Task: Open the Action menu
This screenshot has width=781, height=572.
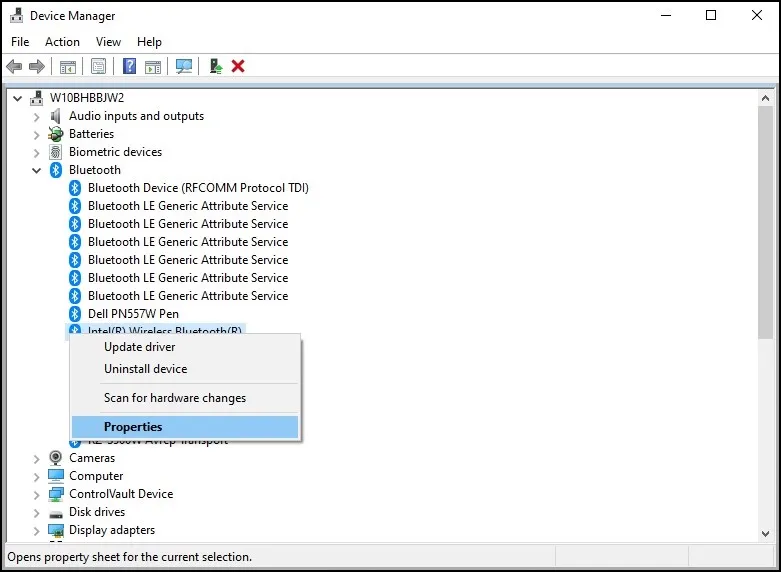Action: pyautogui.click(x=62, y=42)
